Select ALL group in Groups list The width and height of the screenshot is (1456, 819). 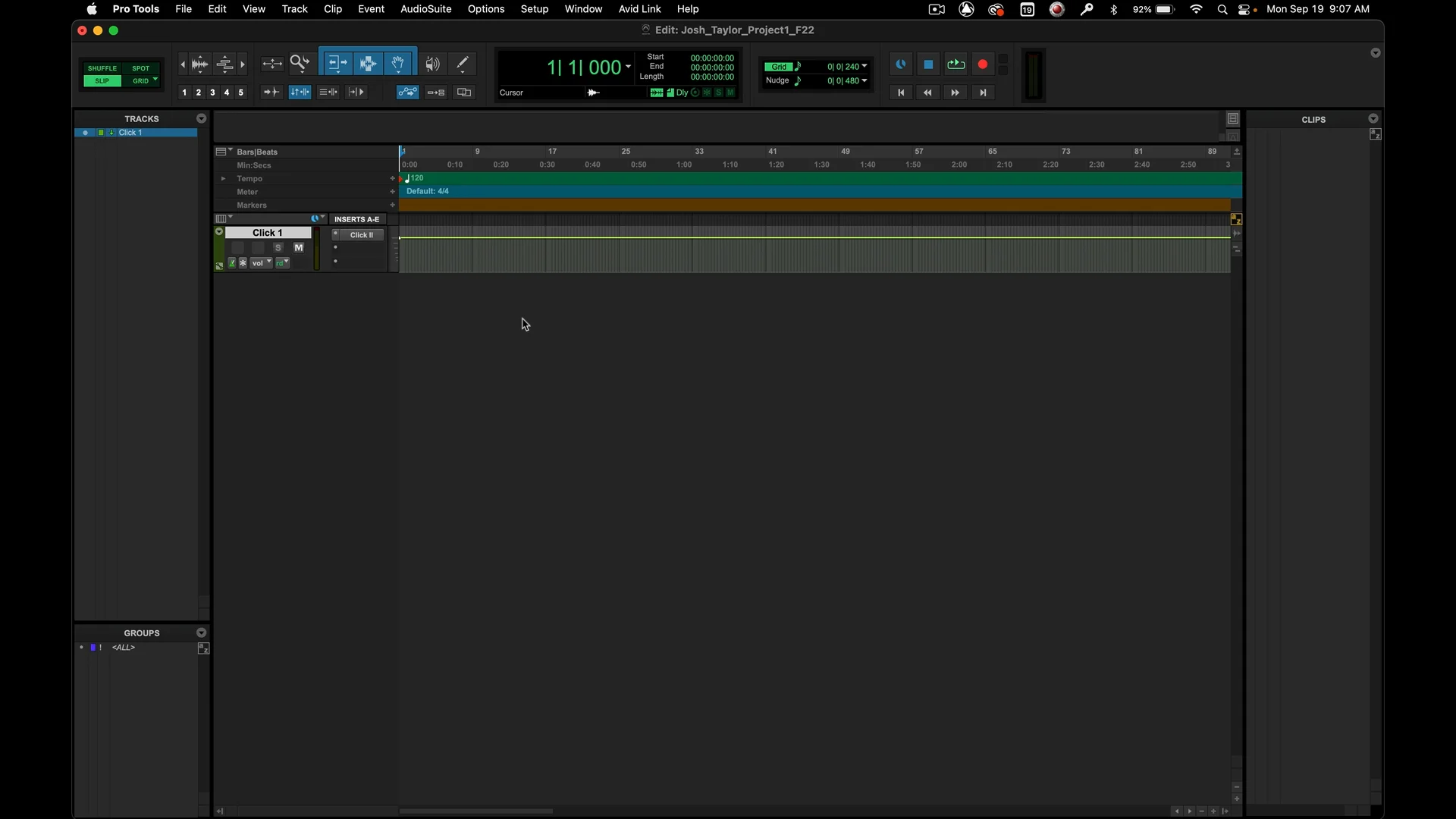(124, 648)
